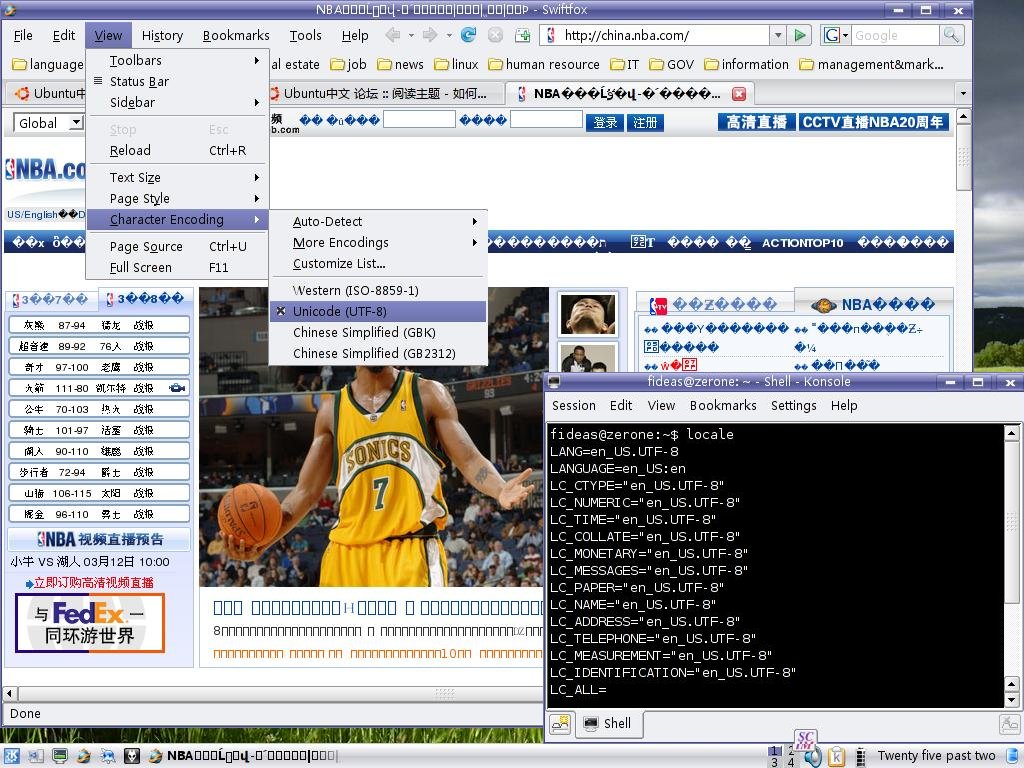
Task: Expand the More Encodings submenu
Action: [378, 243]
